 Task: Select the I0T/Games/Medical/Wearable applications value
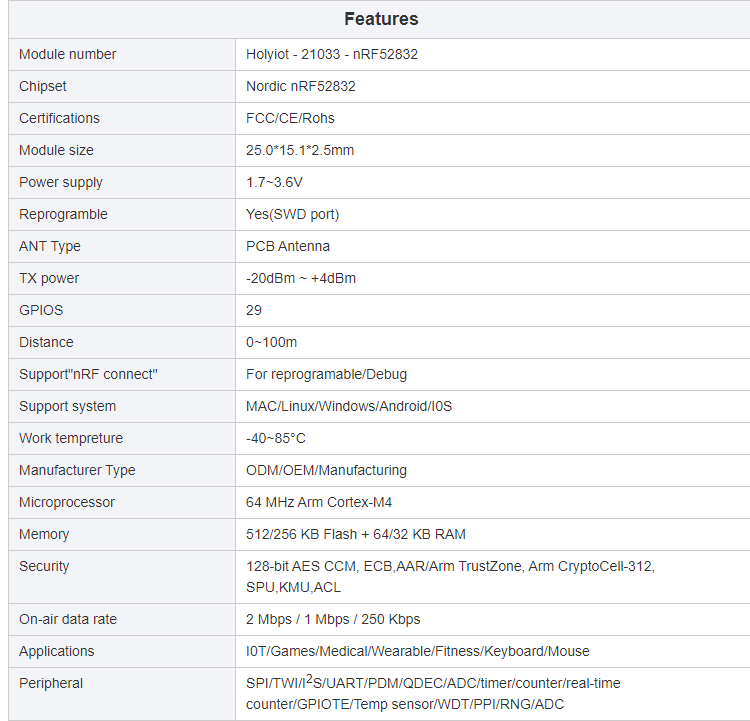click(418, 651)
